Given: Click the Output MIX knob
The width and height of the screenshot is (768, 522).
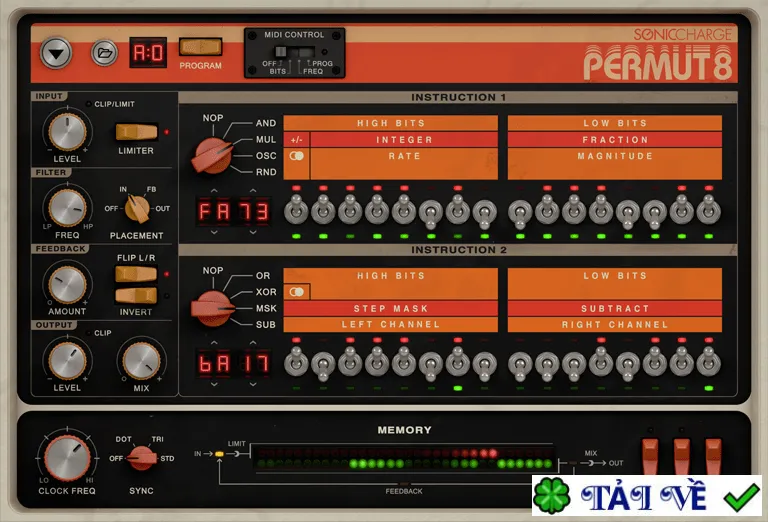Looking at the screenshot, I should point(142,361).
